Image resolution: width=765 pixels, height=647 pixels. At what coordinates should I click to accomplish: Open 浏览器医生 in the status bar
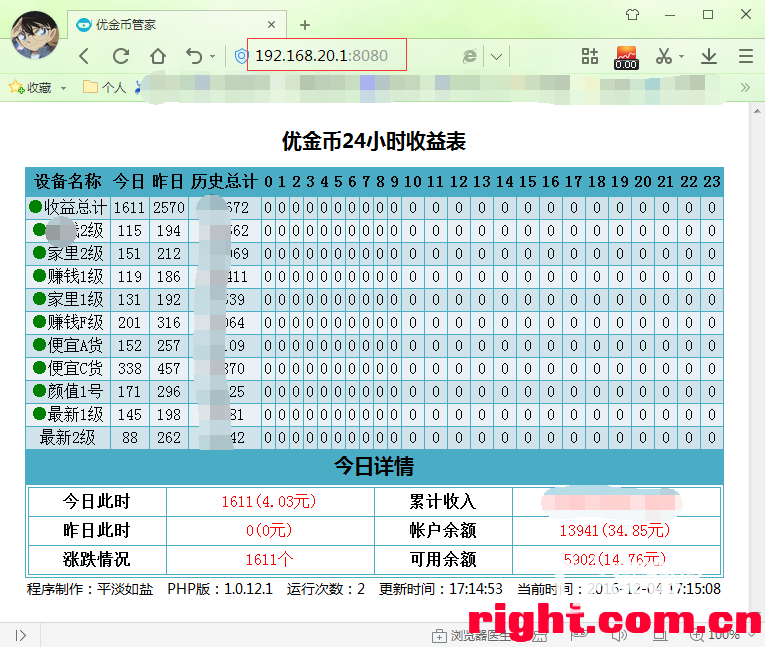(471, 636)
